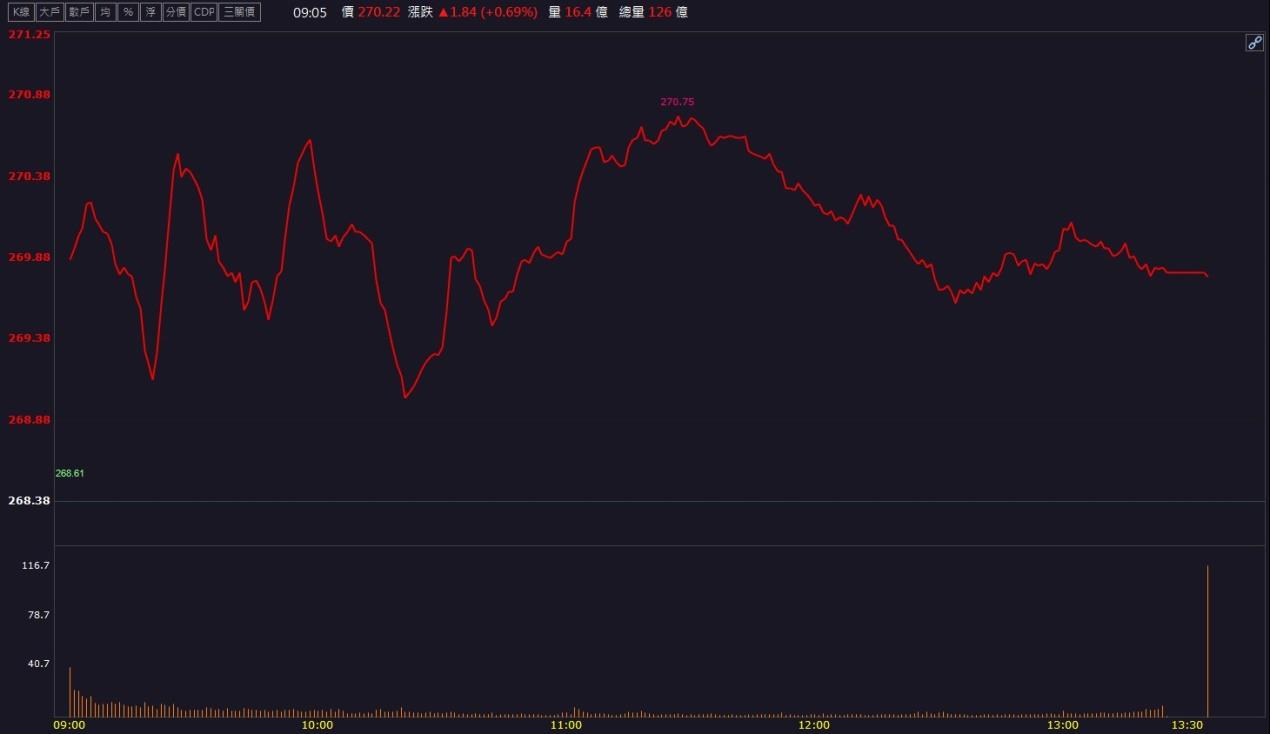Click the 12:00 time axis label
1270x734 pixels.
(x=814, y=725)
